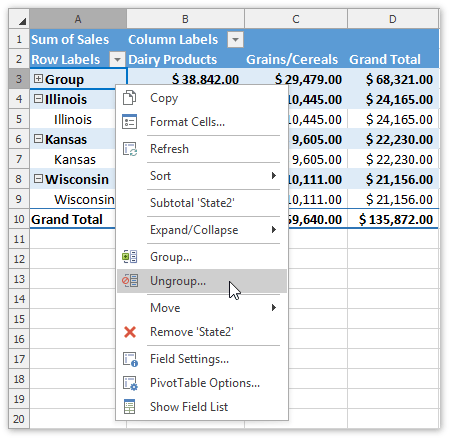Select Refresh in the context menu
452x441 pixels.
coord(202,149)
